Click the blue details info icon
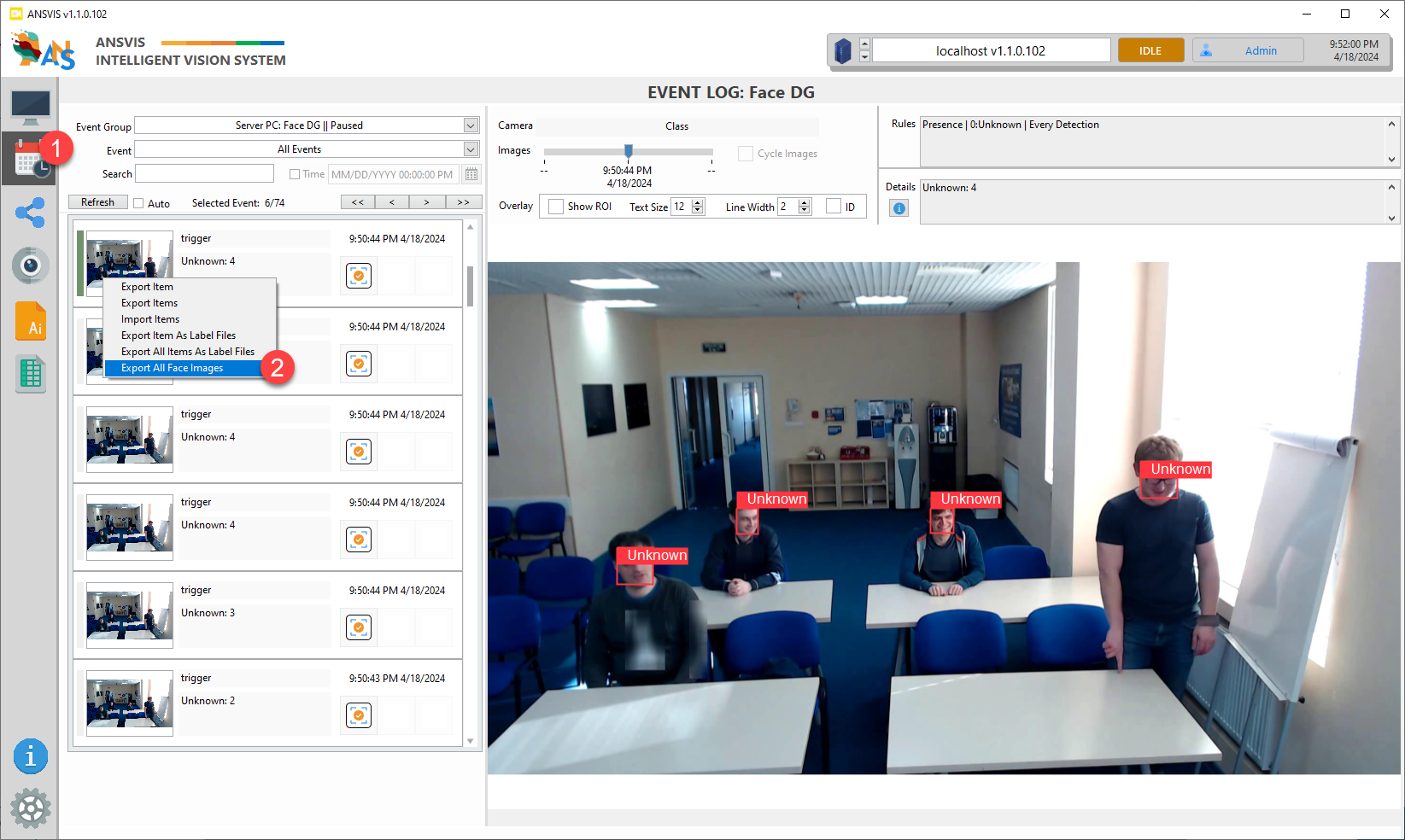 (899, 208)
